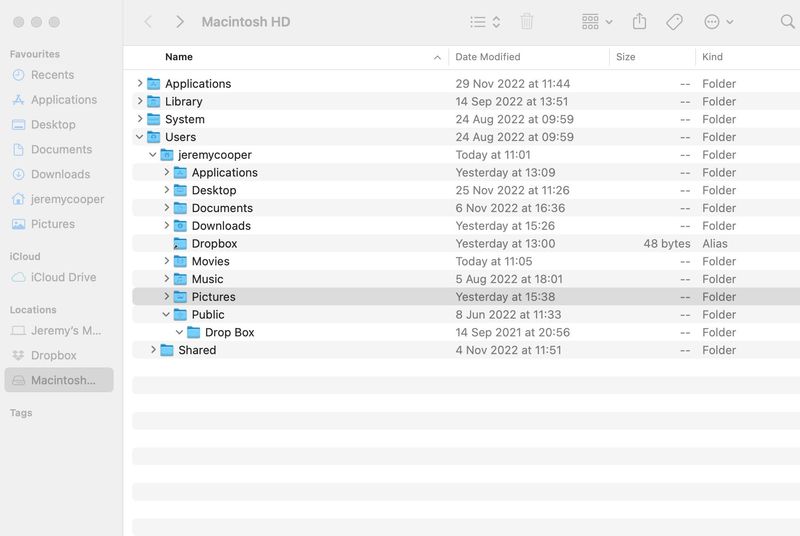The height and width of the screenshot is (536, 800).
Task: Select the Music folder icon
Action: tap(180, 279)
